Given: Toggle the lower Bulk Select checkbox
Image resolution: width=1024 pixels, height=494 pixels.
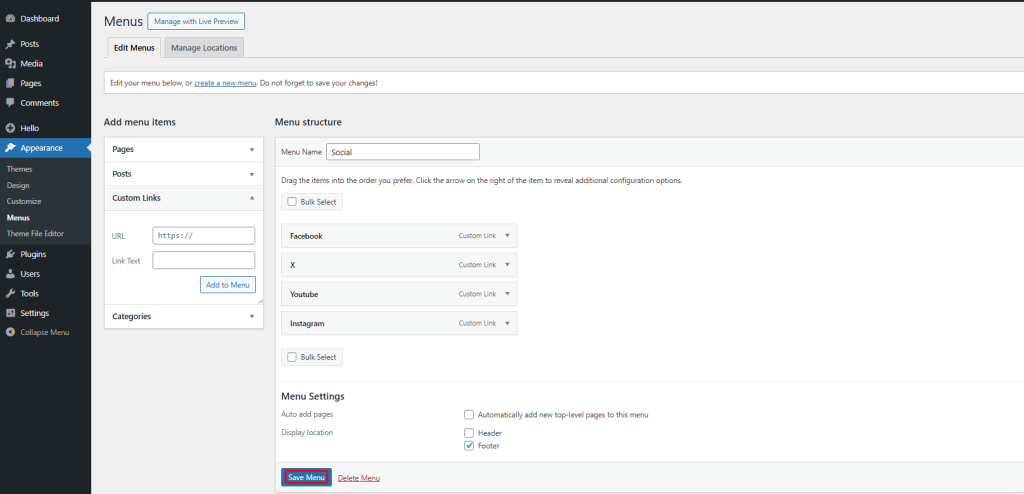Looking at the screenshot, I should pyautogui.click(x=292, y=357).
